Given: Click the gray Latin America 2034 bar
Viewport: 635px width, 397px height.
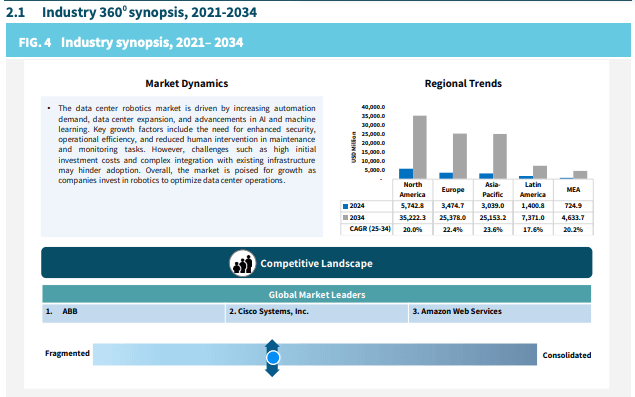Looking at the screenshot, I should tap(540, 172).
